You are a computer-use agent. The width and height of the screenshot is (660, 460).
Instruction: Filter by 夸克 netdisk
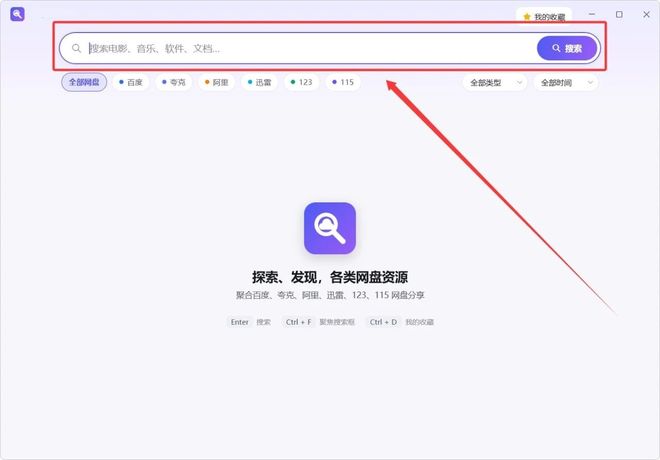pyautogui.click(x=173, y=82)
